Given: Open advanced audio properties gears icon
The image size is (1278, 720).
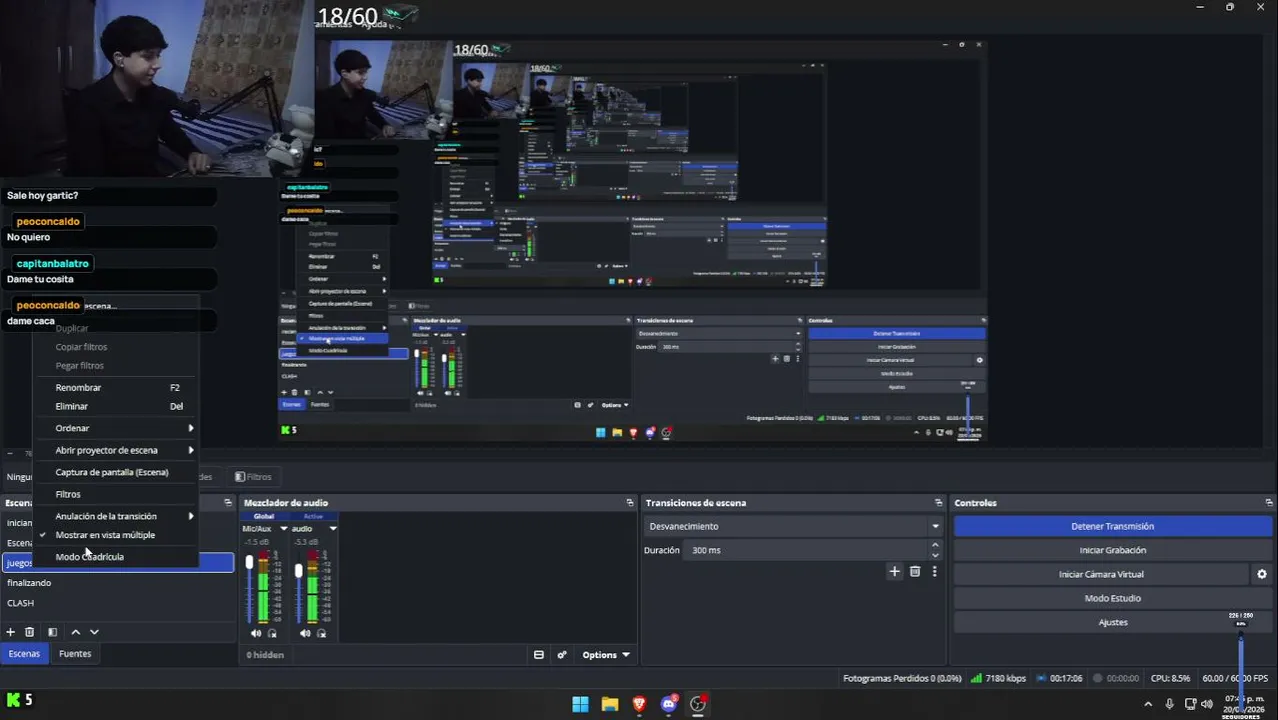Looking at the screenshot, I should point(562,655).
